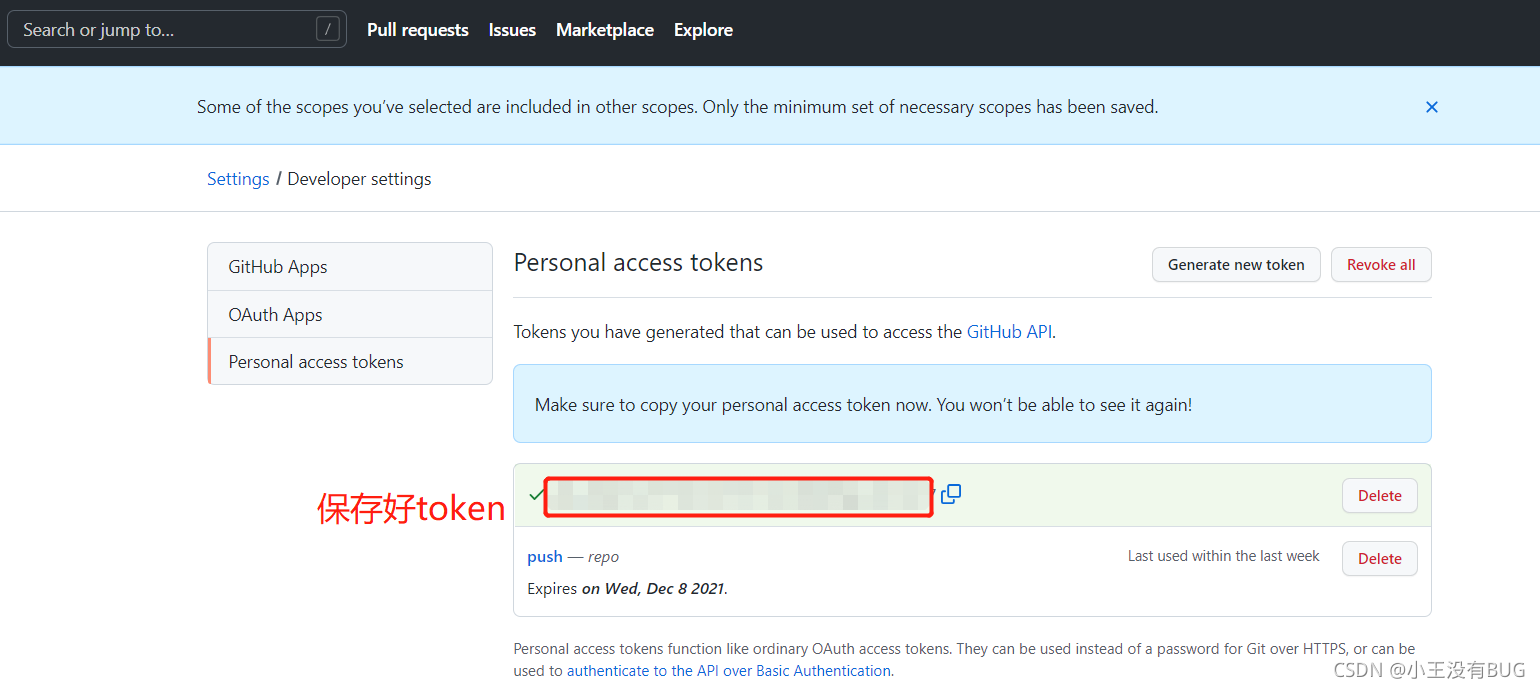Open Issues in the top navigation
This screenshot has height=688, width=1540.
pyautogui.click(x=512, y=30)
